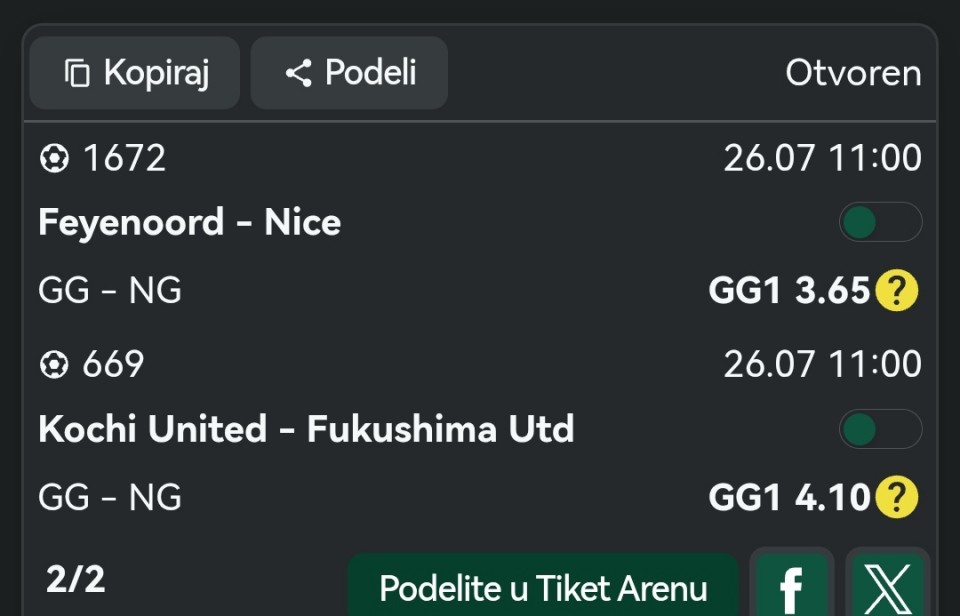The width and height of the screenshot is (960, 616).
Task: Click the Otvoren status label
Action: (x=853, y=73)
